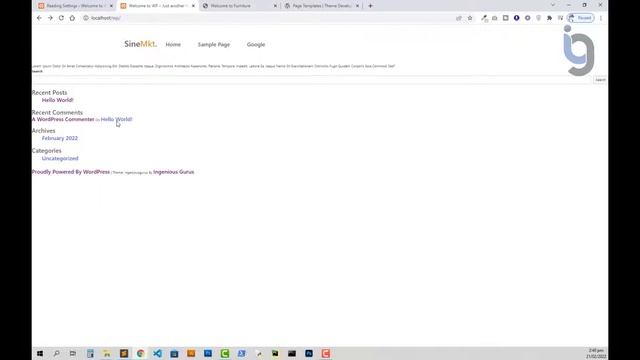This screenshot has height=360, width=640.
Task: Open Task View on the taskbar
Action: [73, 353]
